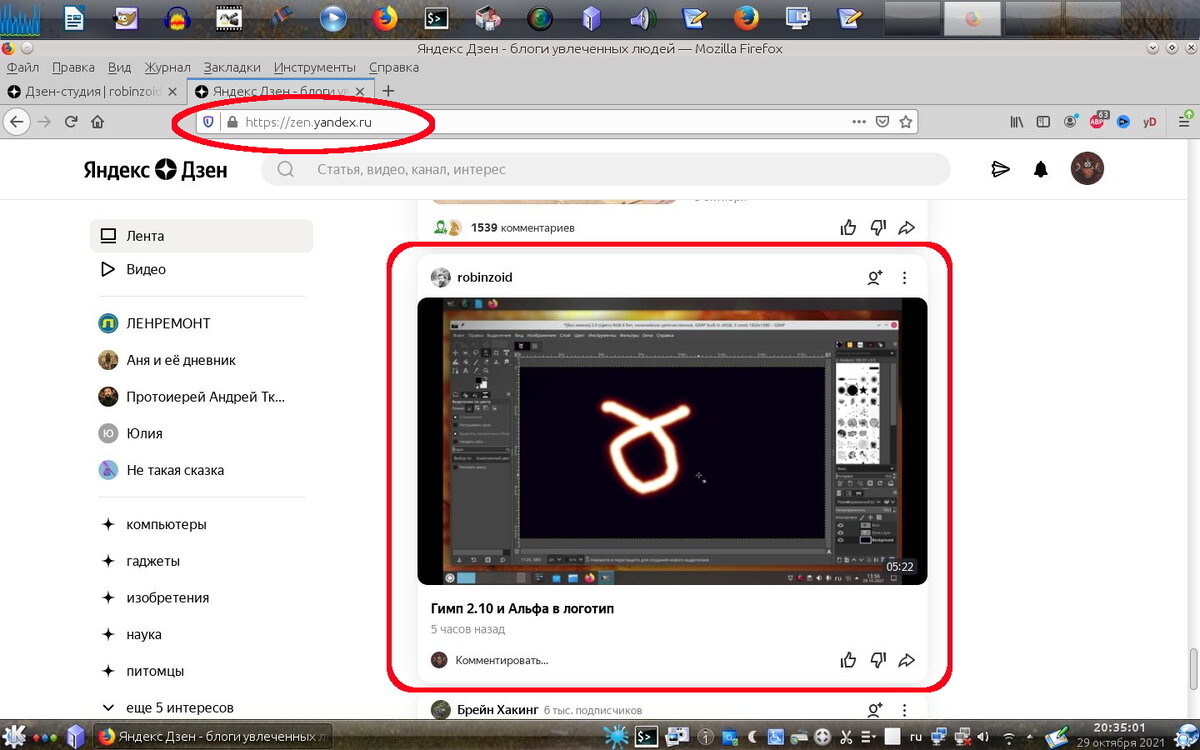Open the Adblock Plus extension
The image size is (1200, 750).
tap(1097, 121)
